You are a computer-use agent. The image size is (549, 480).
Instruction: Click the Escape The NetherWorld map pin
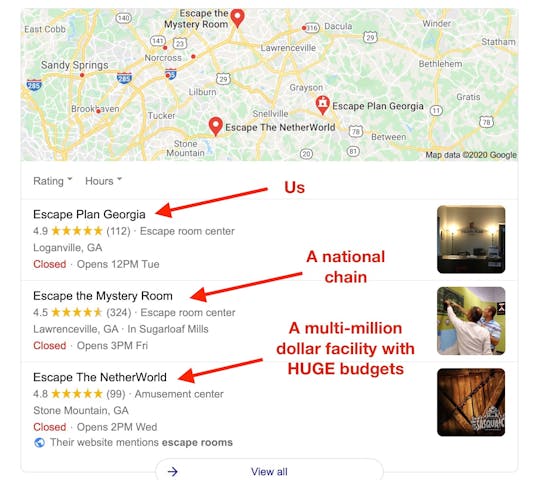[x=216, y=126]
